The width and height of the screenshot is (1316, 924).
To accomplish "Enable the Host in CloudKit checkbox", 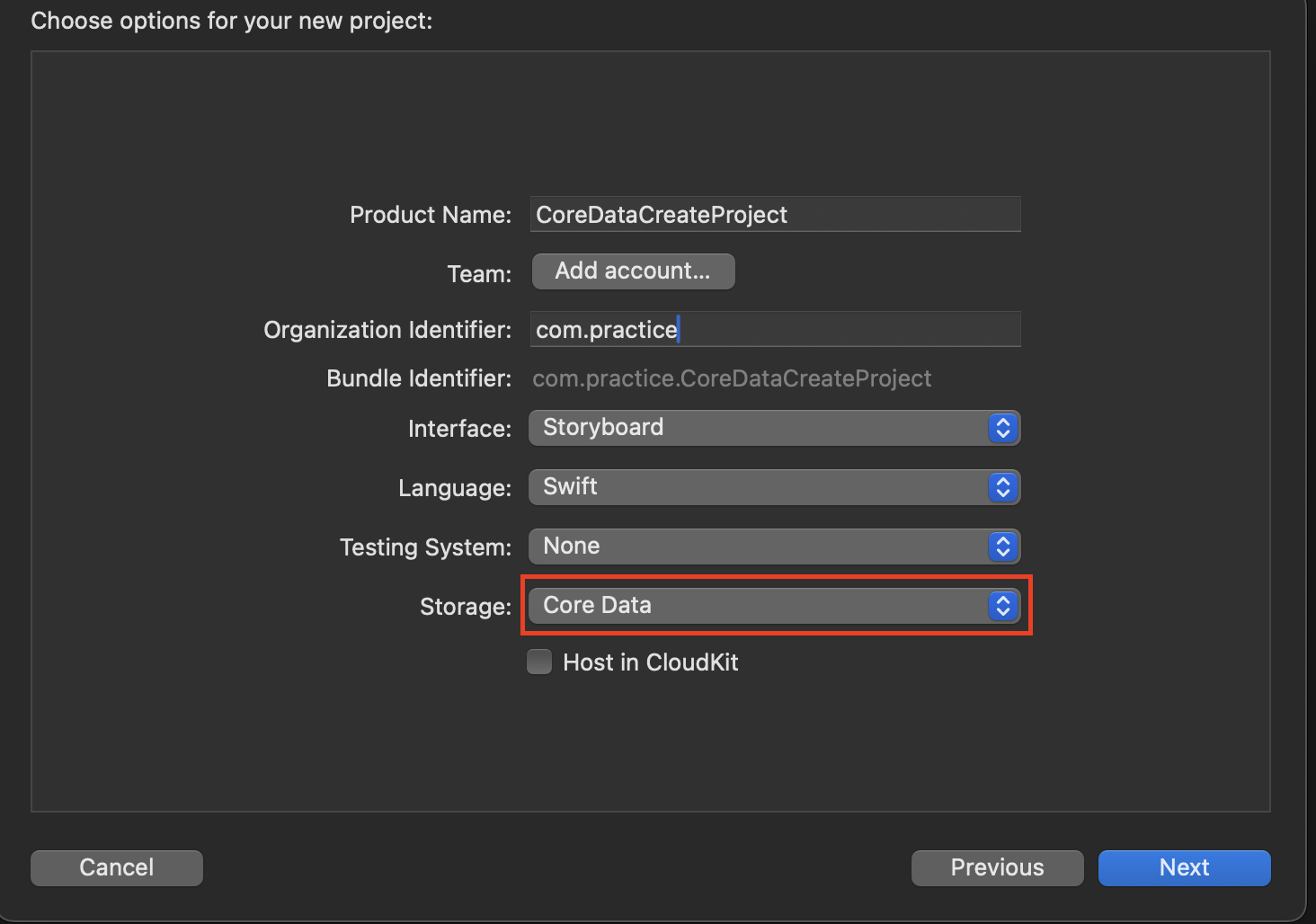I will (539, 662).
